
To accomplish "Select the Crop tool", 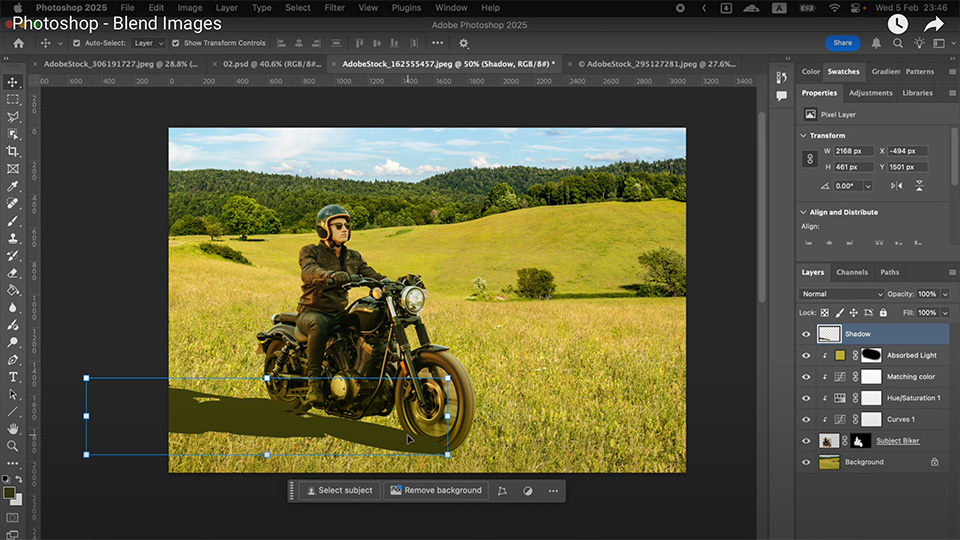I will pyautogui.click(x=13, y=151).
